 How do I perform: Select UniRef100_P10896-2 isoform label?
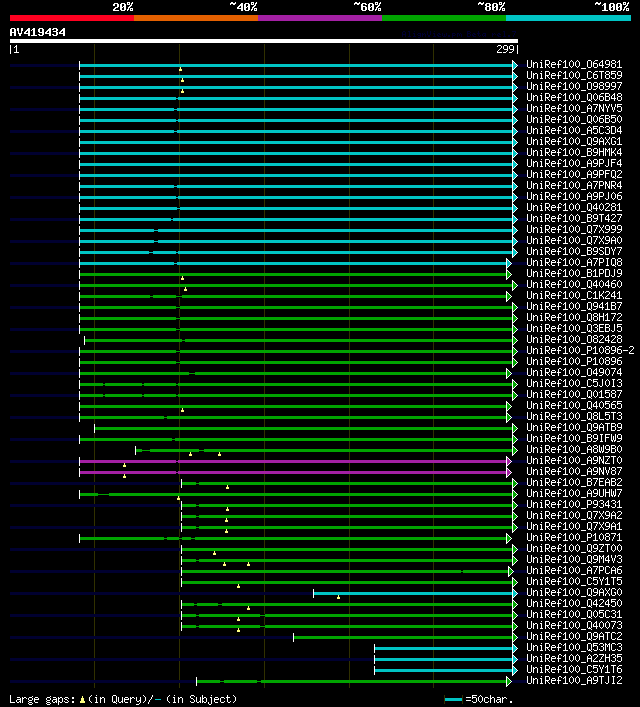pos(580,351)
